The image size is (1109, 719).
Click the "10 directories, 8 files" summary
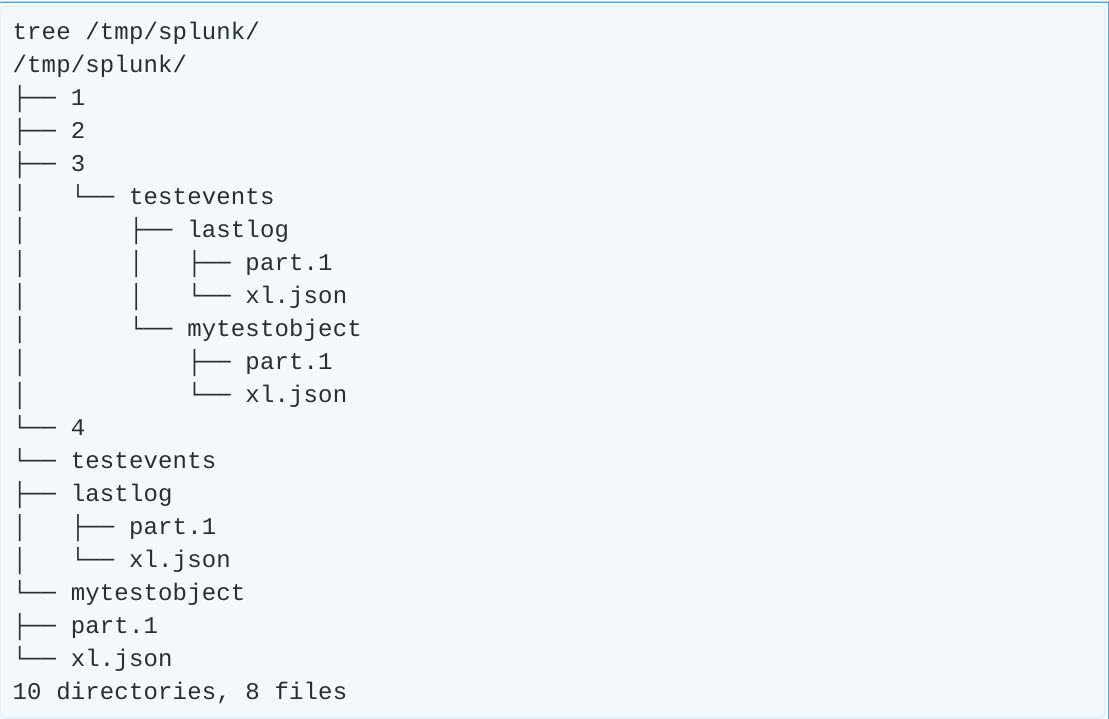tap(179, 691)
